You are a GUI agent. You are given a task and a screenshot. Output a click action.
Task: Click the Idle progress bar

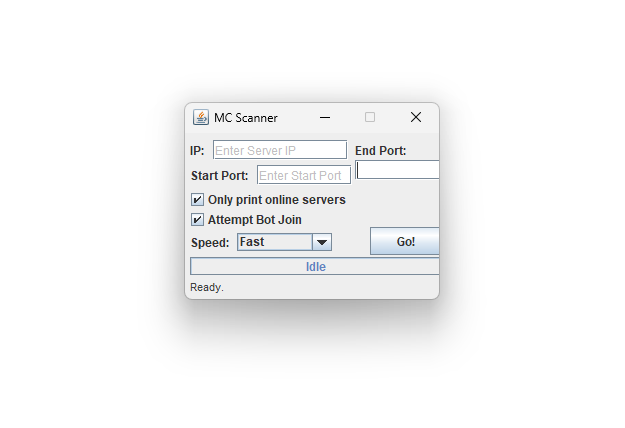315,266
